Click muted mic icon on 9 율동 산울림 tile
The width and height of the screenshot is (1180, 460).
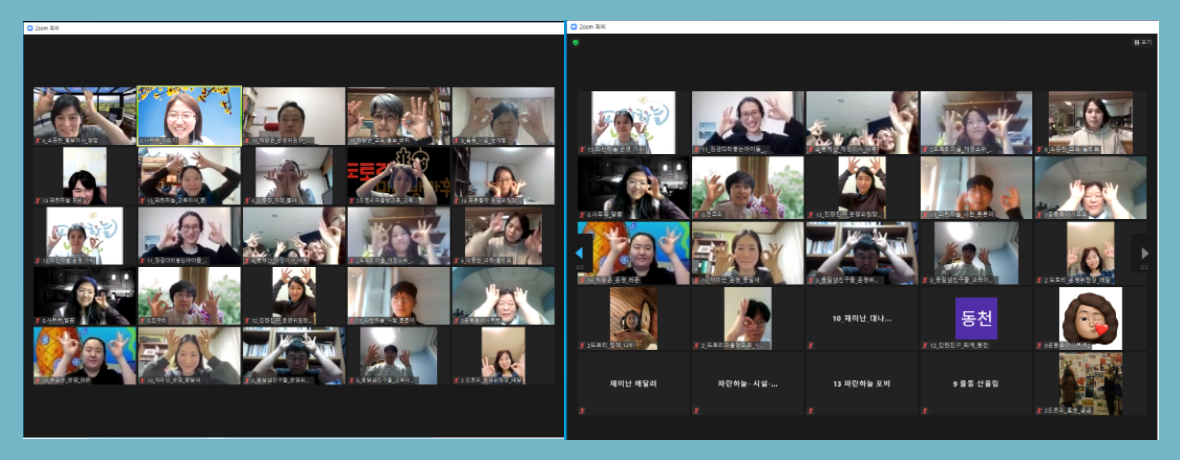click(x=925, y=410)
